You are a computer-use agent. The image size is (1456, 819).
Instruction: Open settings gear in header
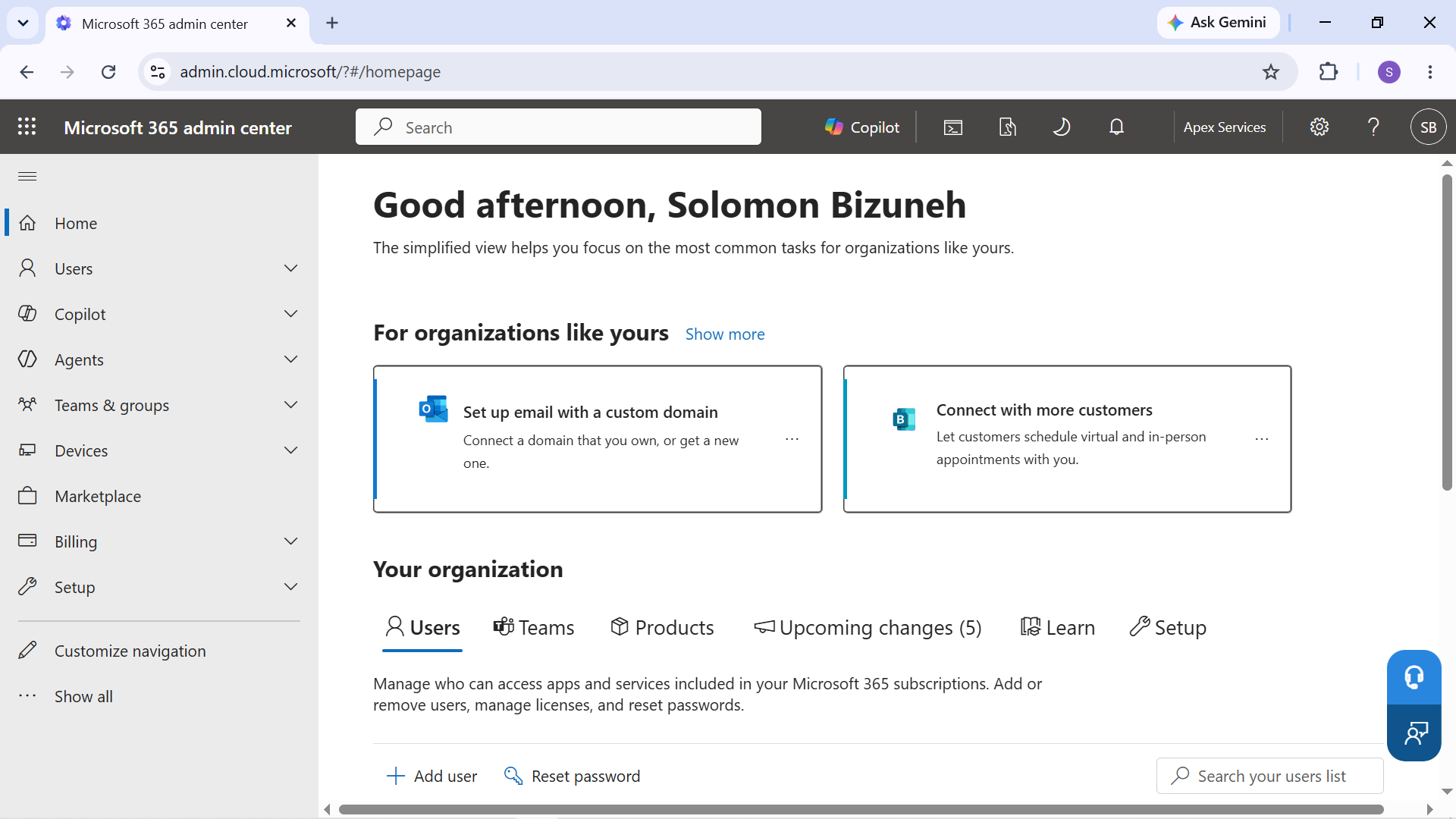click(1319, 127)
